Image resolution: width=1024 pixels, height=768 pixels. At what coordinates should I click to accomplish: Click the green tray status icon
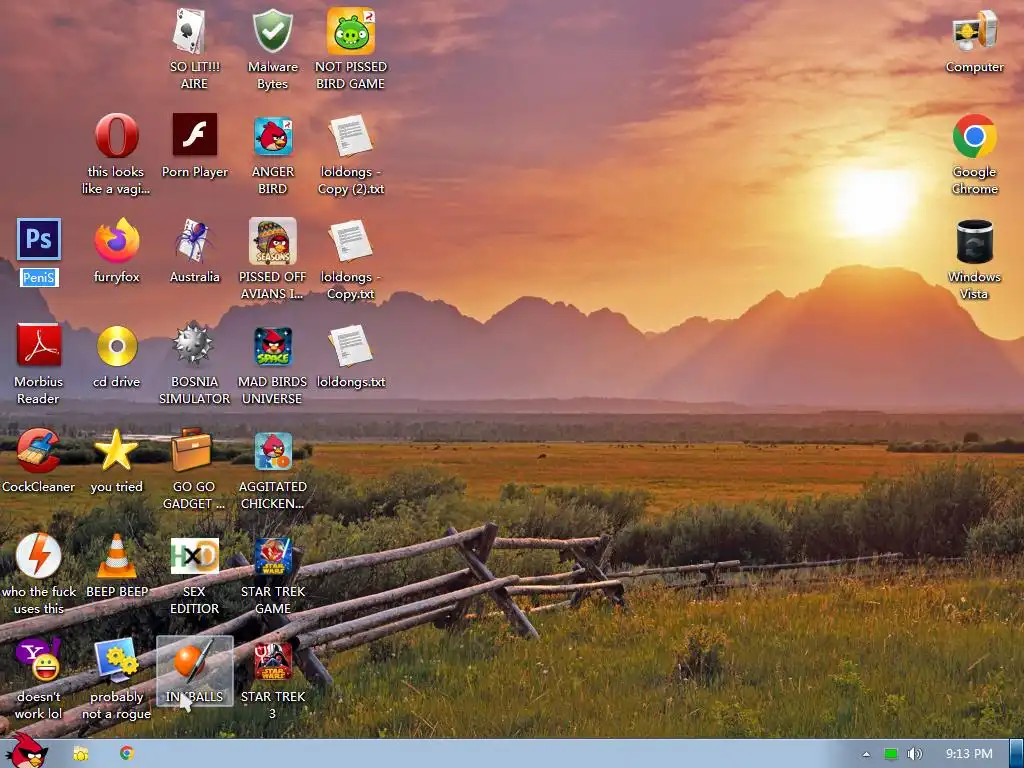pos(891,754)
